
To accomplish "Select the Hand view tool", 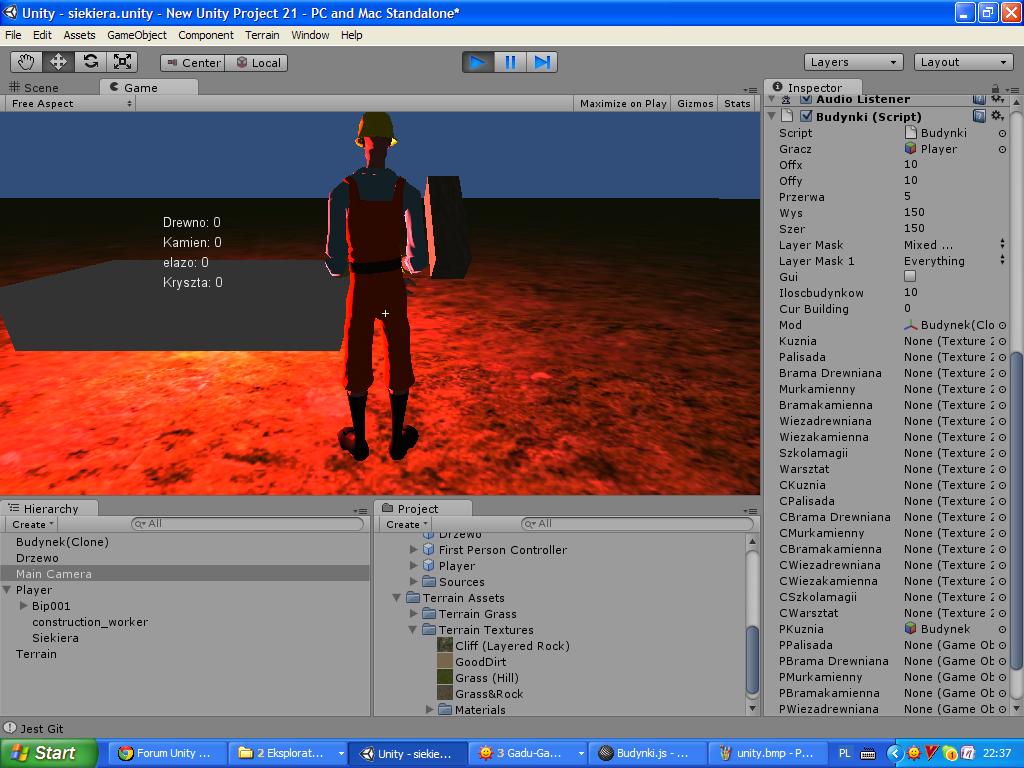I will tap(26, 62).
